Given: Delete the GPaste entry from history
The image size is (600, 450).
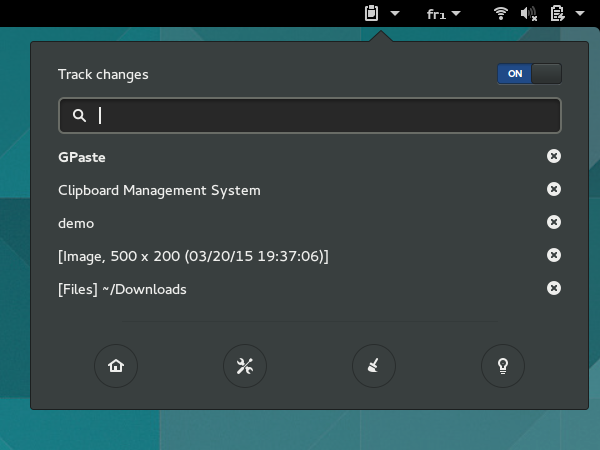Looking at the screenshot, I should [x=554, y=156].
